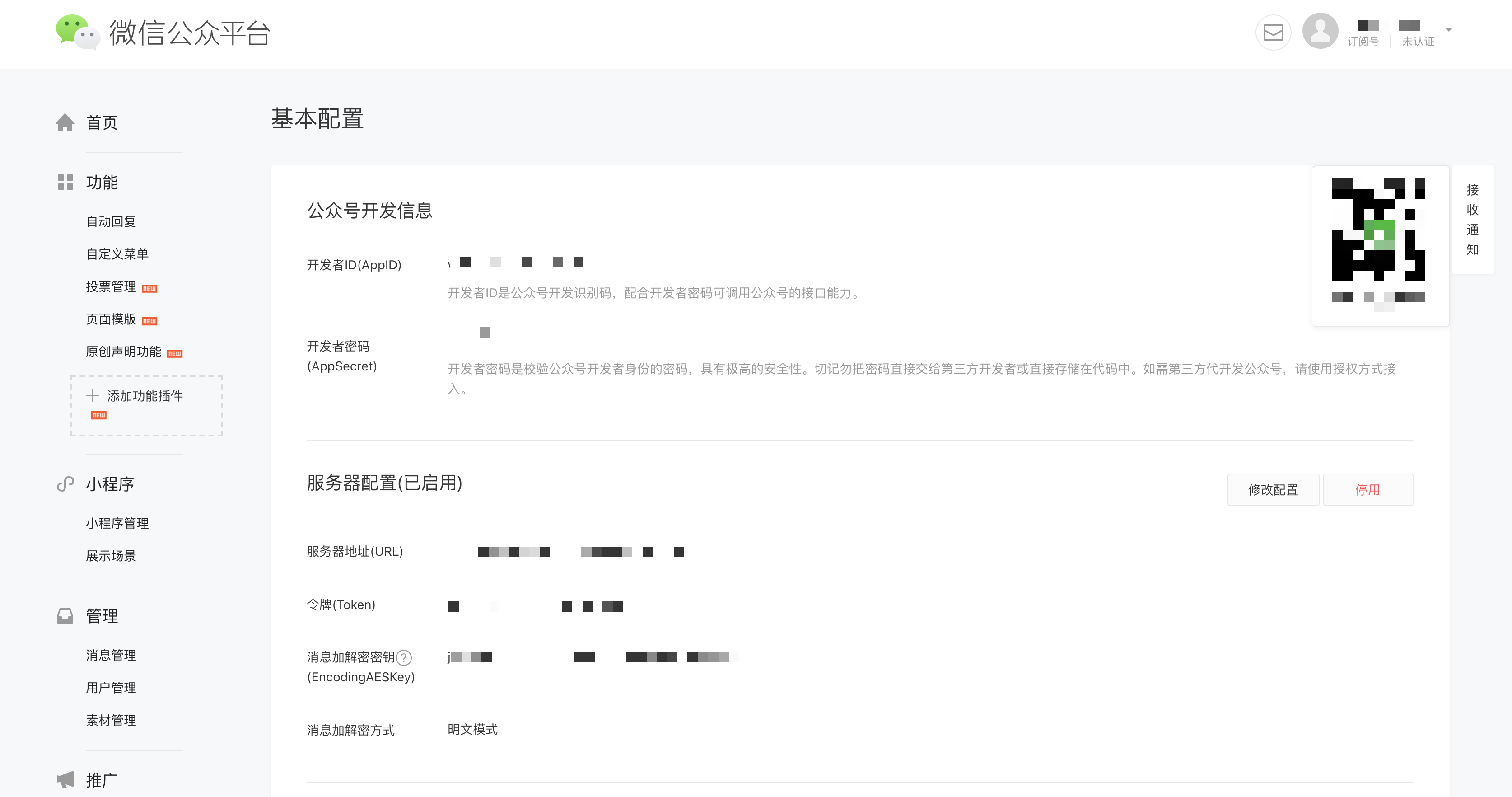The image size is (1512, 797).
Task: Click new badge beside 原创声明功能
Action: (175, 354)
